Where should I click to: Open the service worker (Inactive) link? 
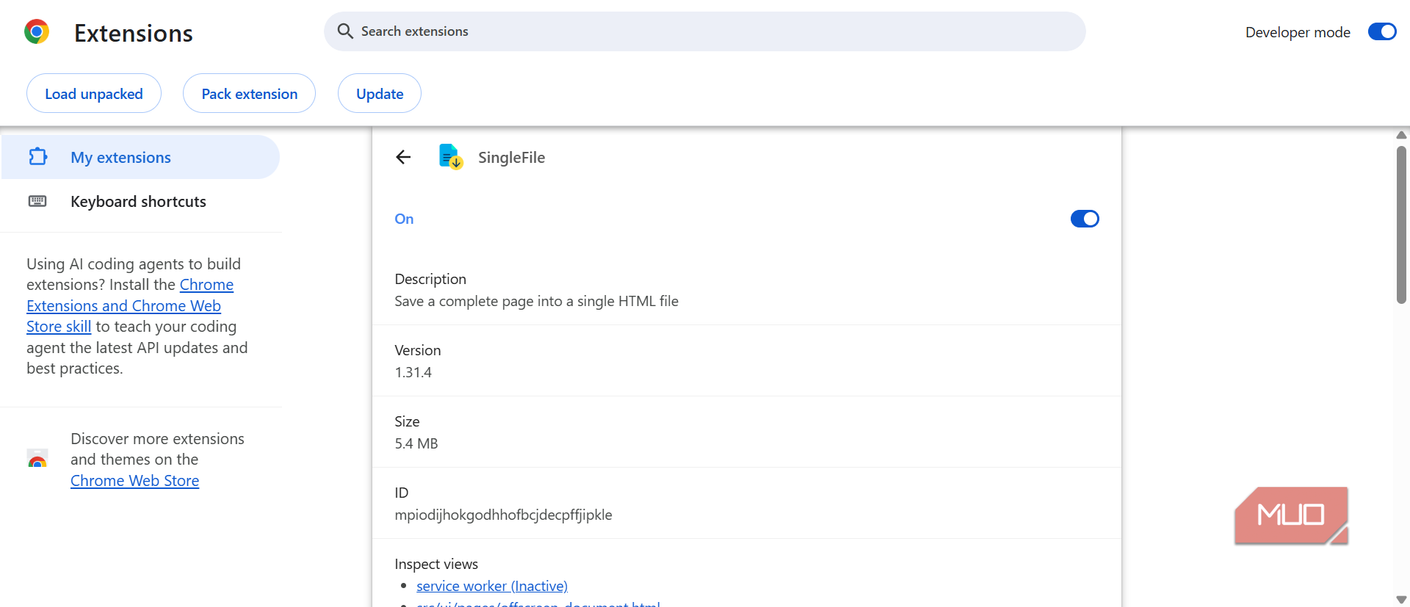492,586
